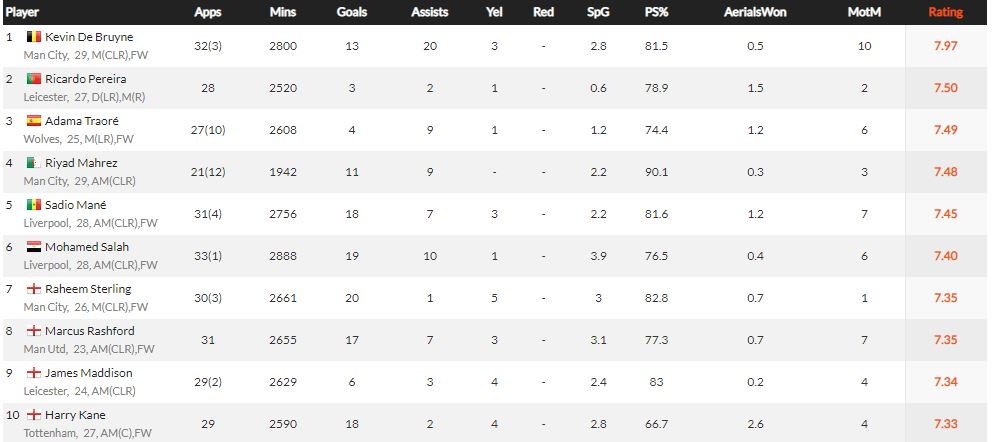Click the Senegal flag beside Sadio Mané
The height and width of the screenshot is (442, 992).
[32, 205]
